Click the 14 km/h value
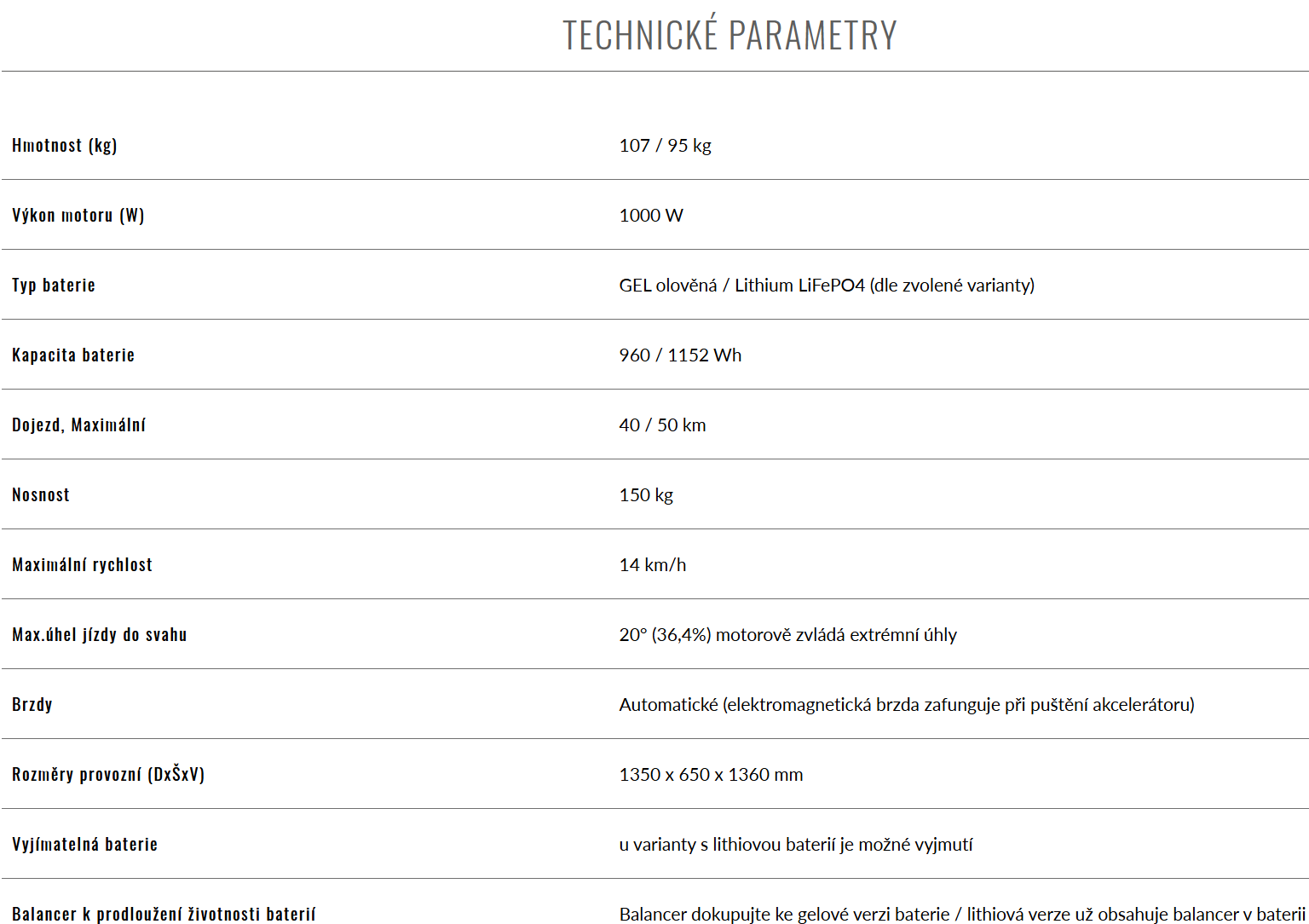 tap(653, 565)
